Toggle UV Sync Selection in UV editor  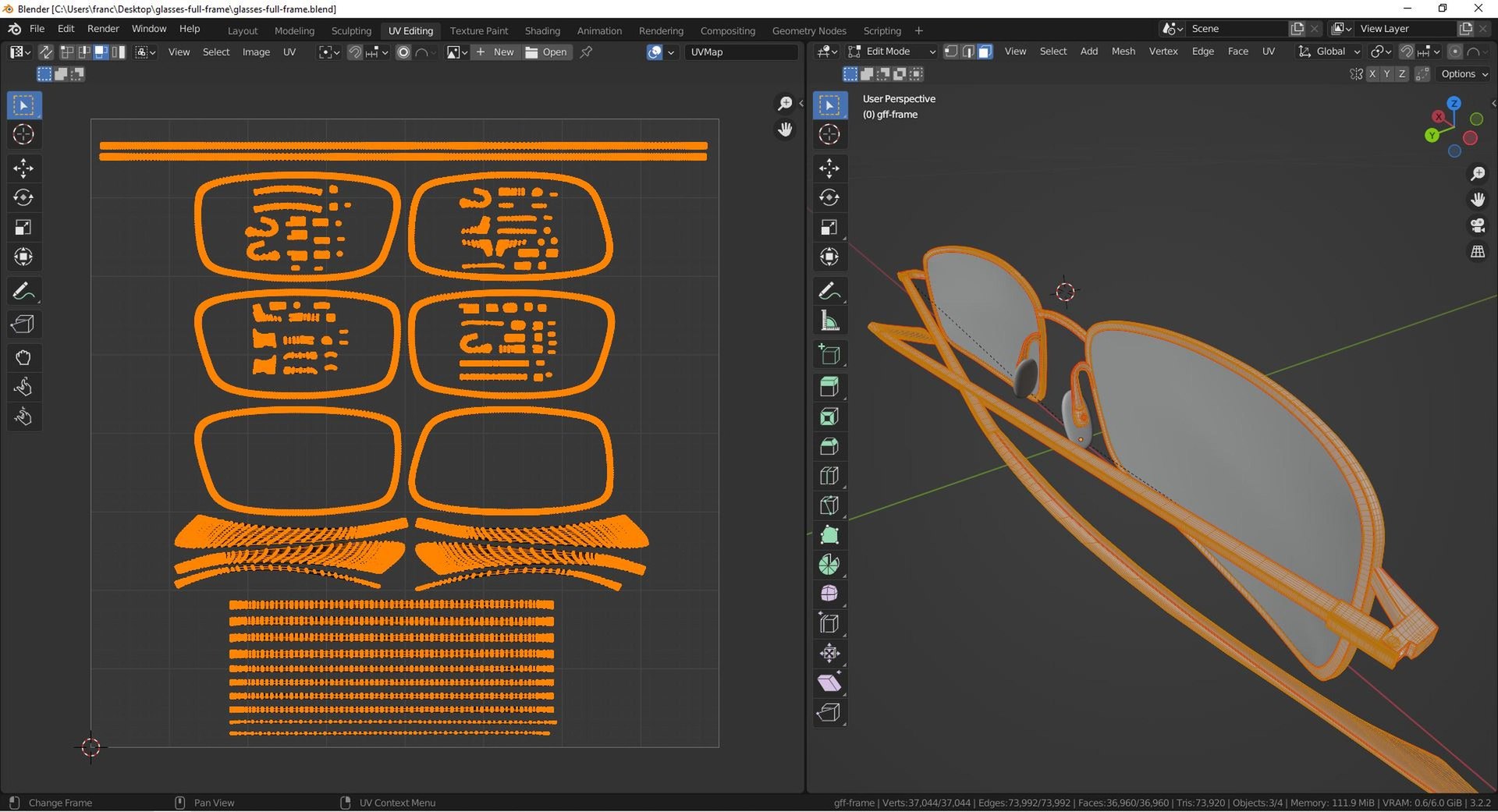coord(46,52)
